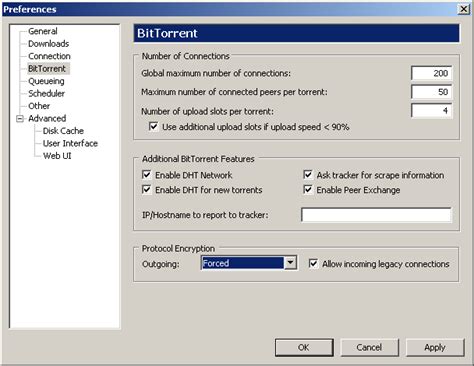This screenshot has height=366, width=474.
Task: Apply the preference changes
Action: click(435, 347)
